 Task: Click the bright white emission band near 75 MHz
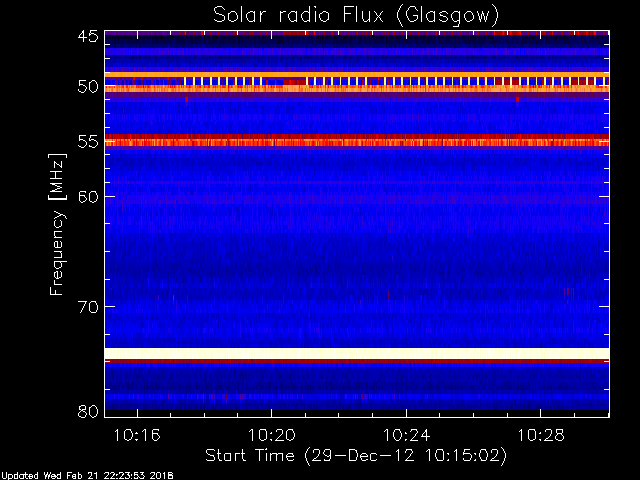click(x=357, y=353)
